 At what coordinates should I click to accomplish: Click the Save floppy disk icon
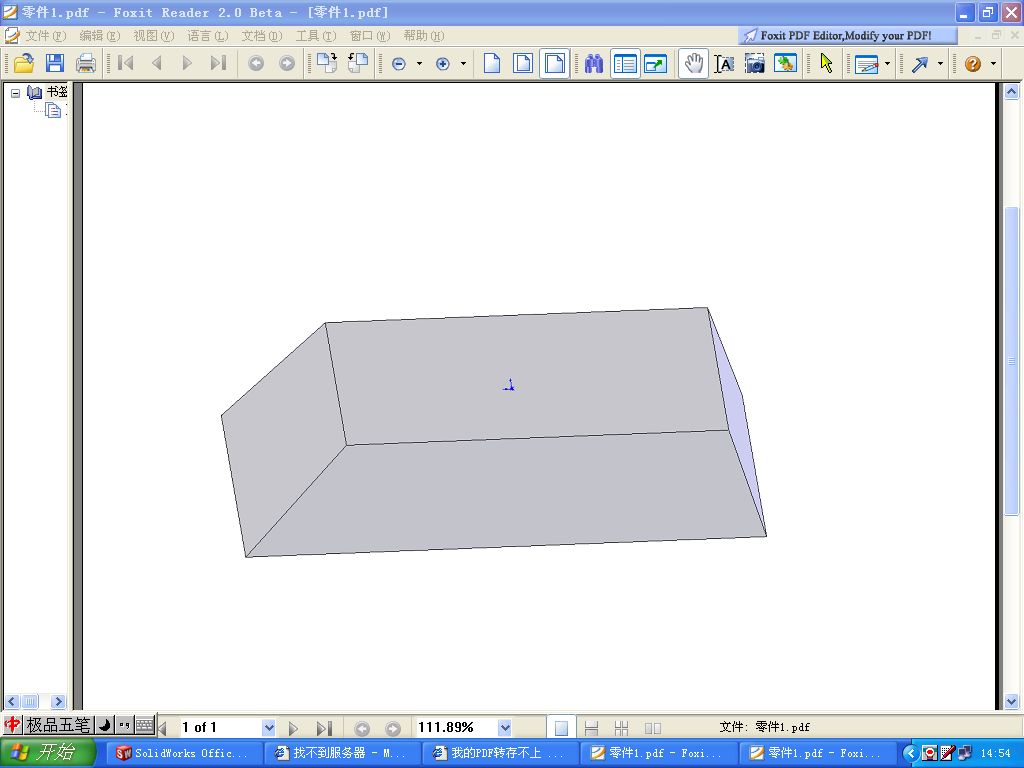[x=55, y=63]
